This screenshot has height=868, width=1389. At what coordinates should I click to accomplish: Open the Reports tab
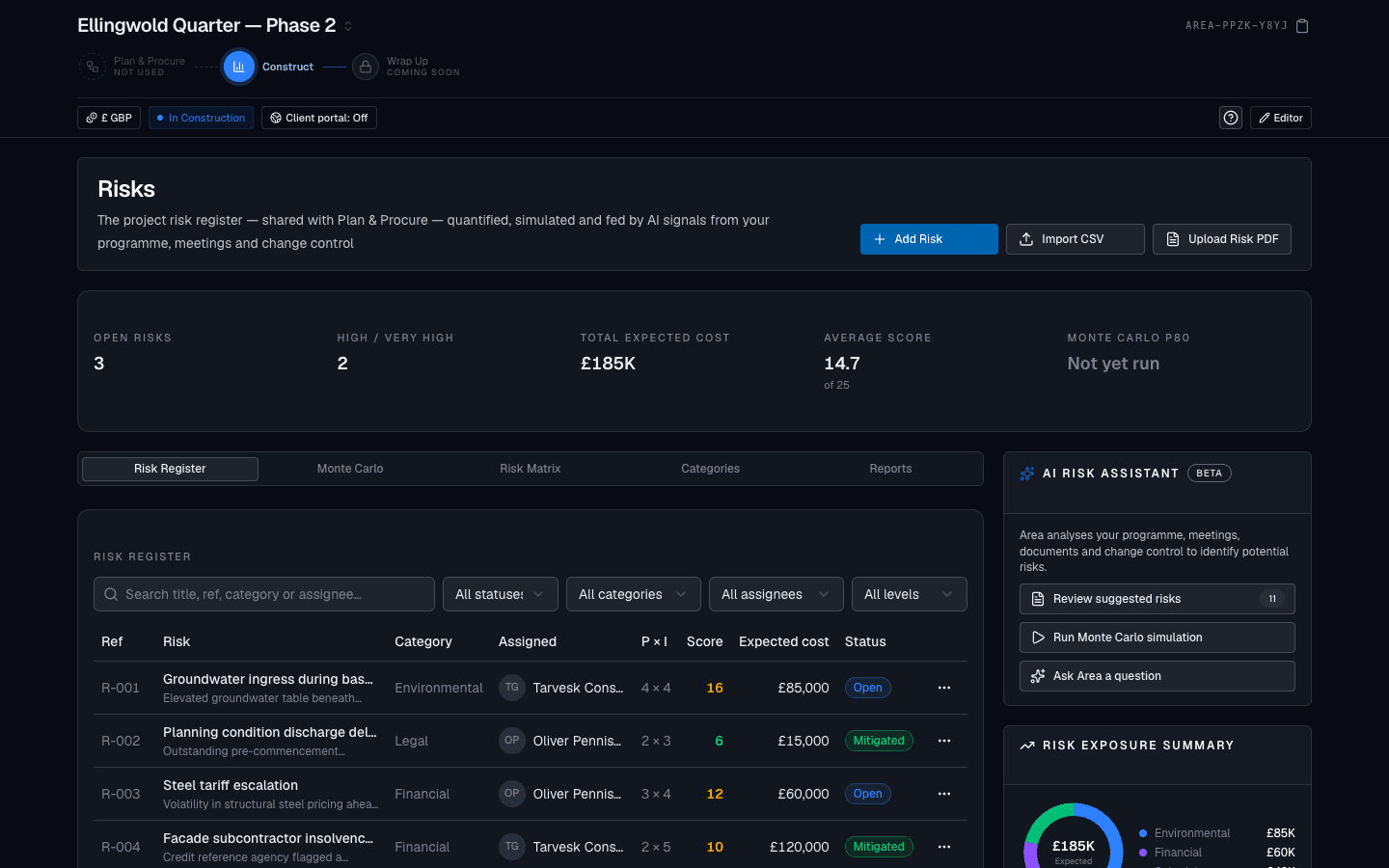pos(890,469)
